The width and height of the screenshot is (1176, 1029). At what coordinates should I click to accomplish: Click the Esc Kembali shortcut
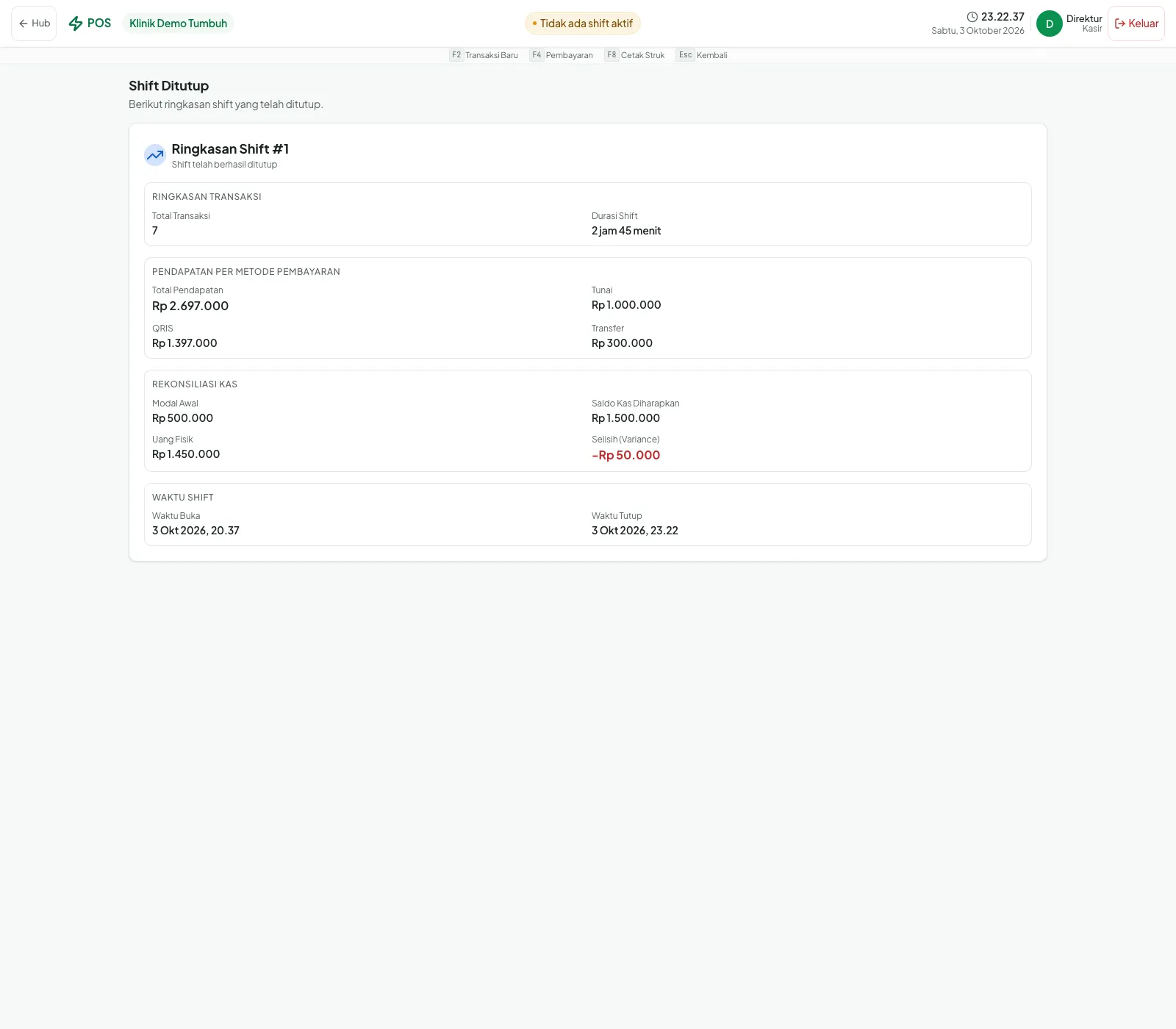coord(701,55)
